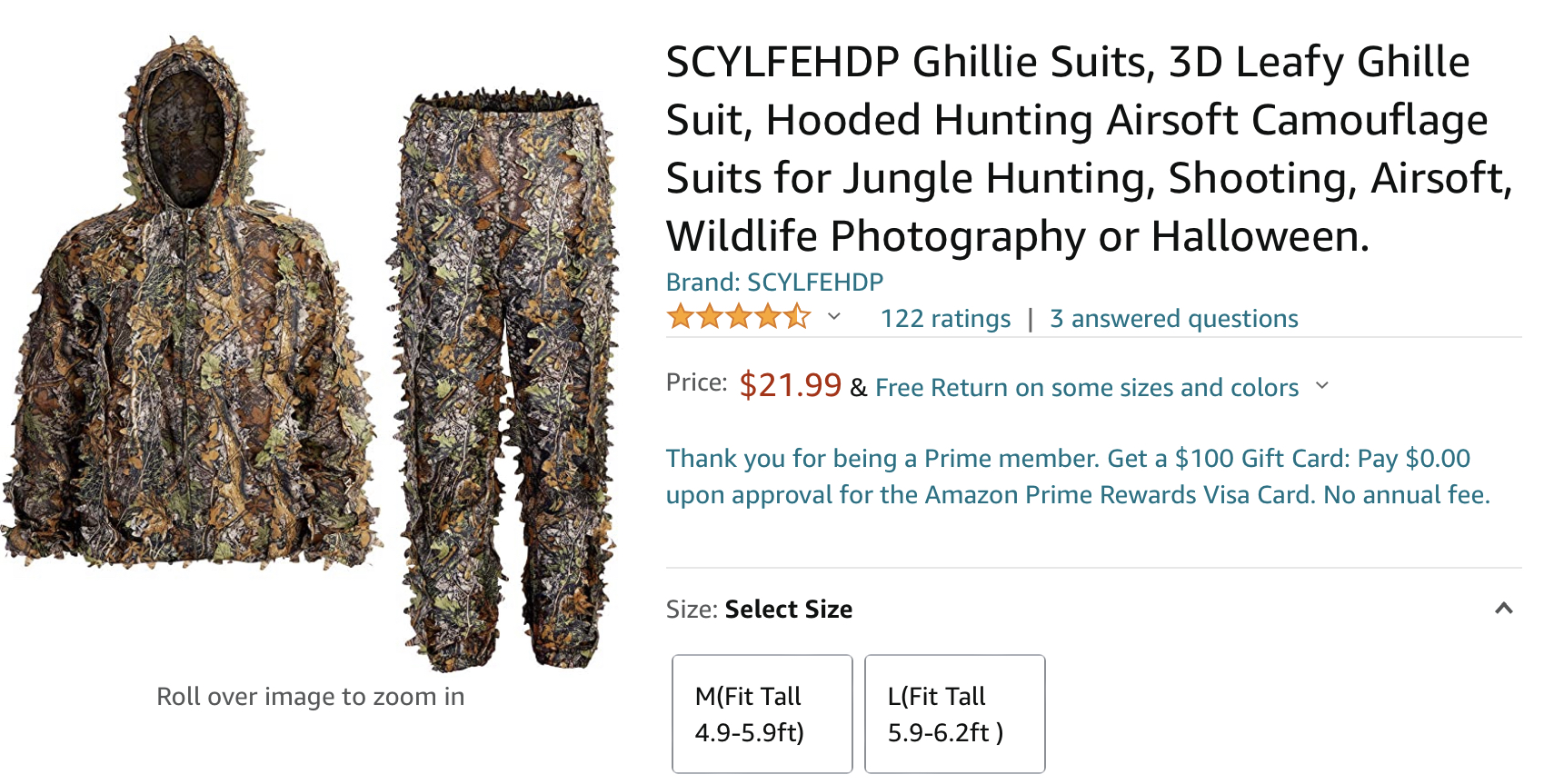
Task: Click the camouflage pants image
Action: pyautogui.click(x=504, y=382)
